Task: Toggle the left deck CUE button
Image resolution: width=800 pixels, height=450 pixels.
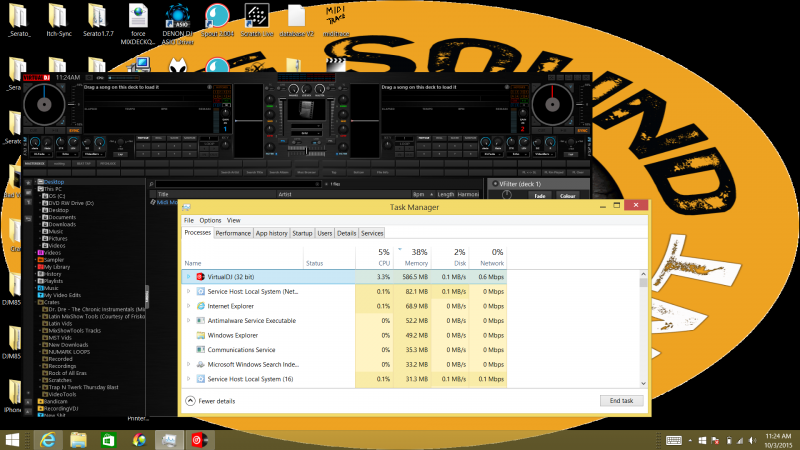Action: 35,131
